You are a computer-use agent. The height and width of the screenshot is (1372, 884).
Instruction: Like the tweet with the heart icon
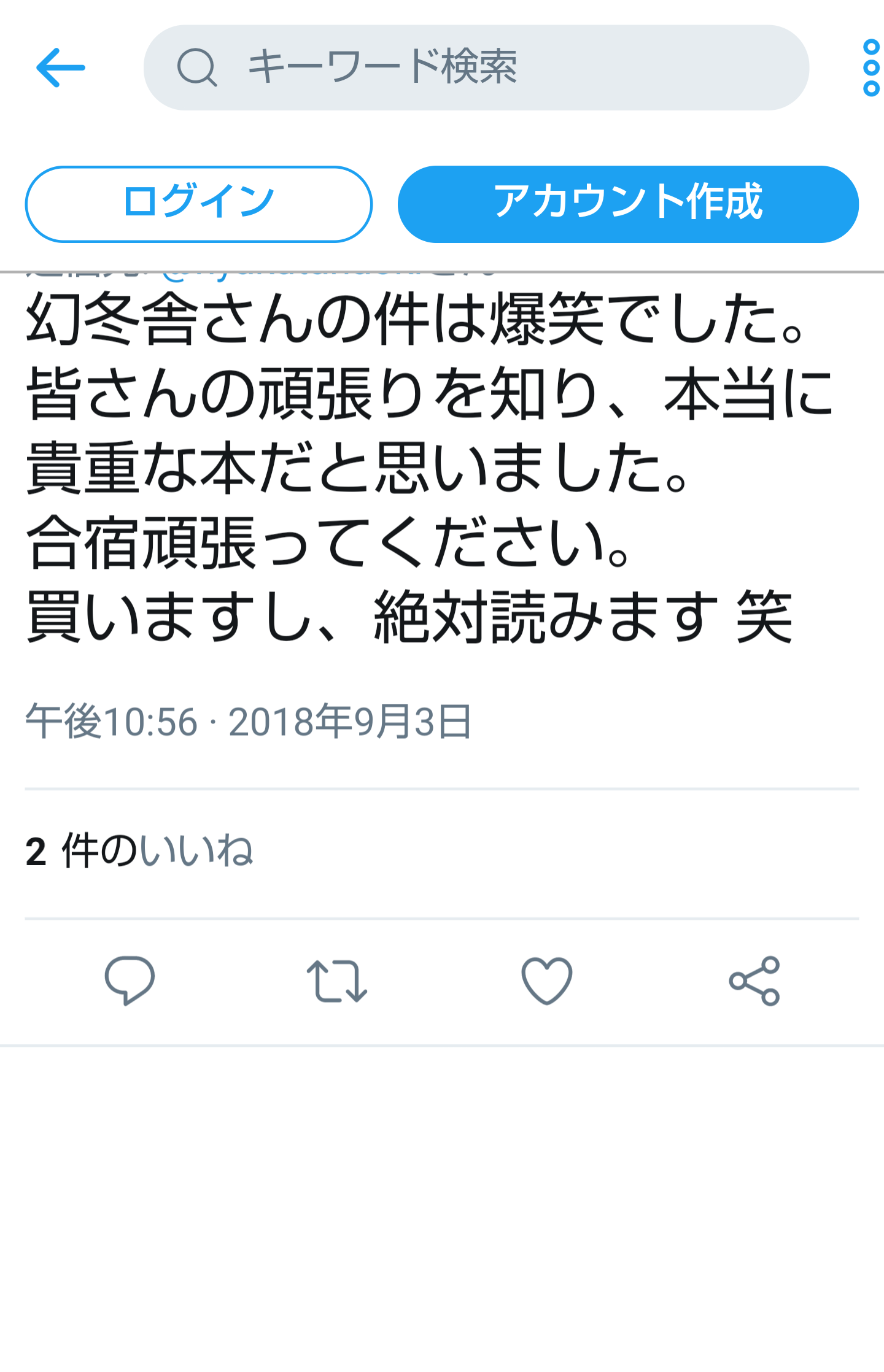(x=546, y=981)
